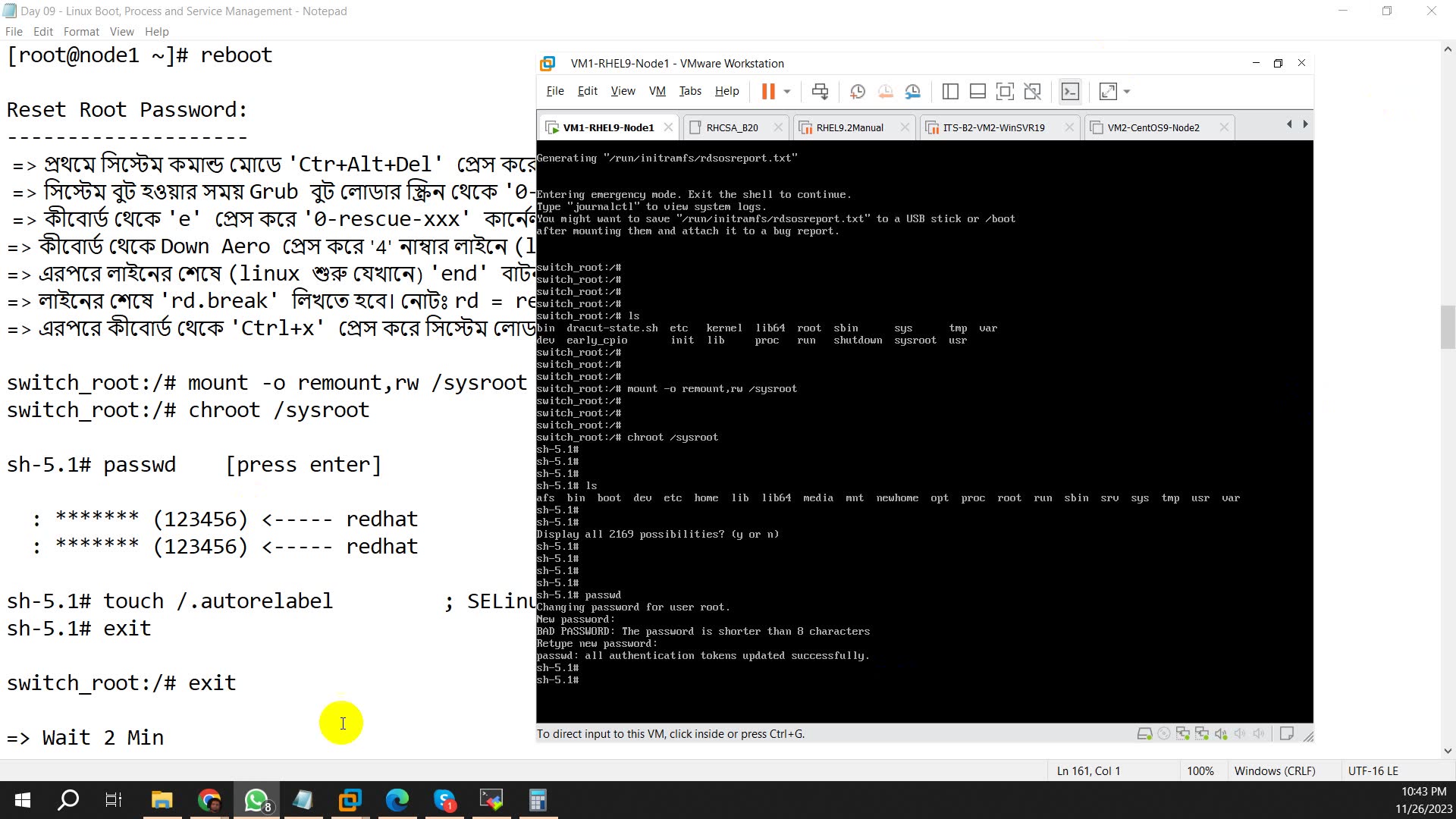Click the 100% zoom indicator in Notepad

[x=1200, y=770]
